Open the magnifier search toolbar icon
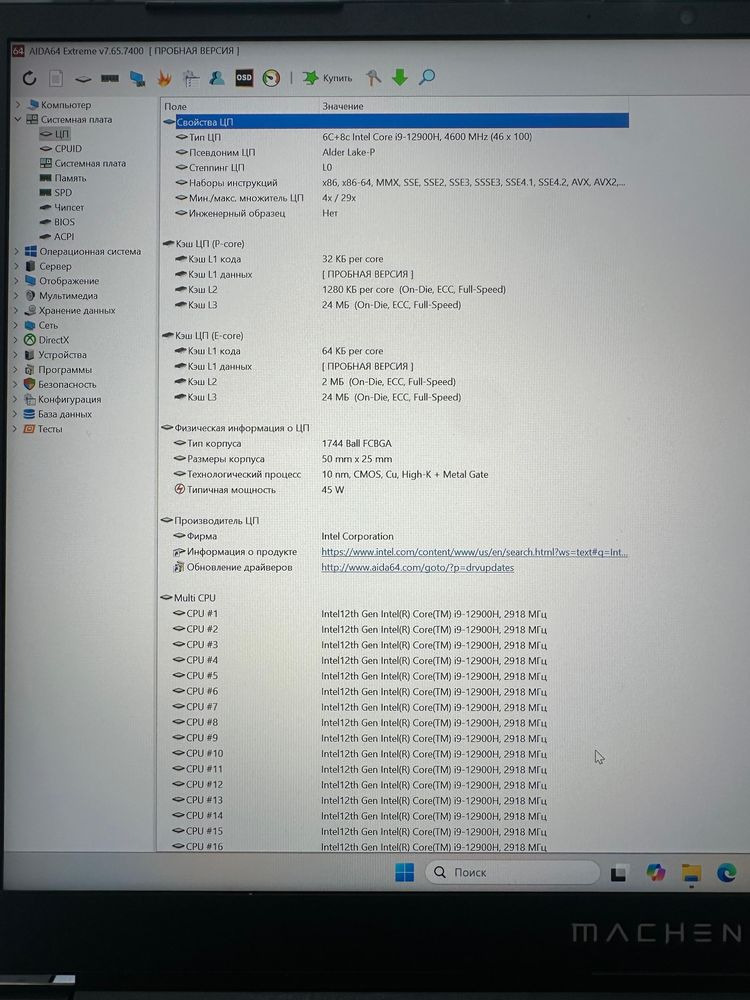The image size is (750, 1000). 427,78
